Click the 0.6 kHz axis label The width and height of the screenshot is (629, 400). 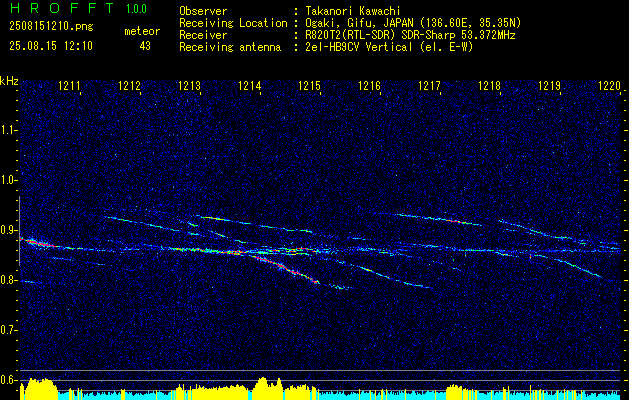point(8,380)
